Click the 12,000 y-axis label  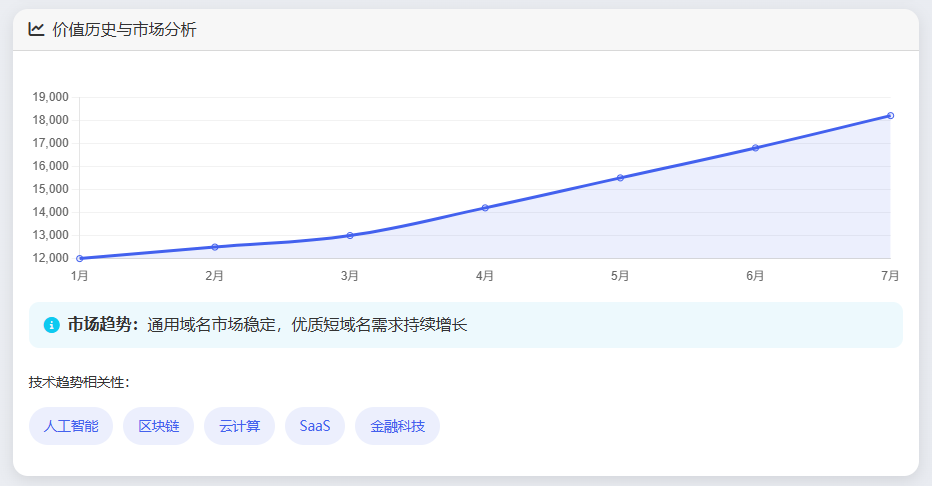point(51,258)
